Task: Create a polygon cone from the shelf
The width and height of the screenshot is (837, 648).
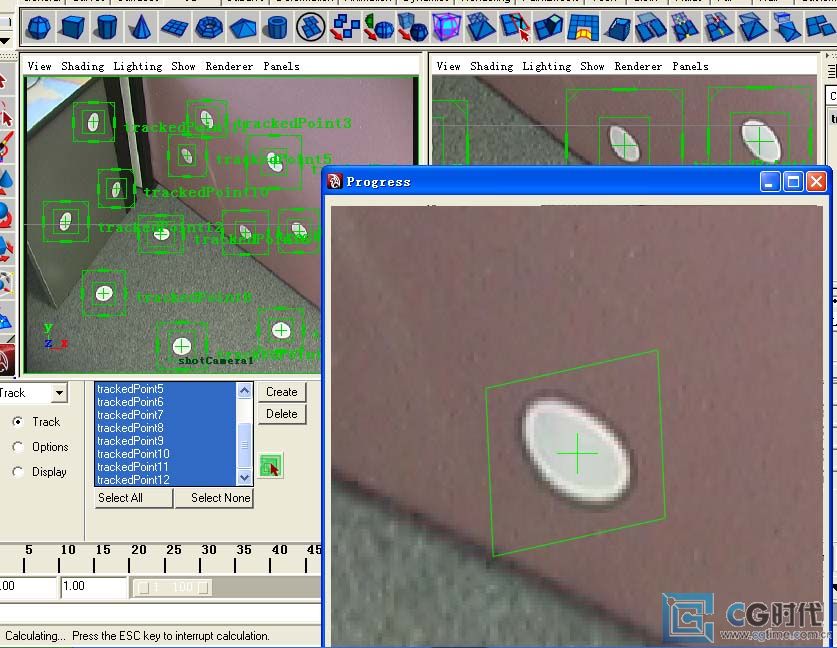Action: pos(140,27)
